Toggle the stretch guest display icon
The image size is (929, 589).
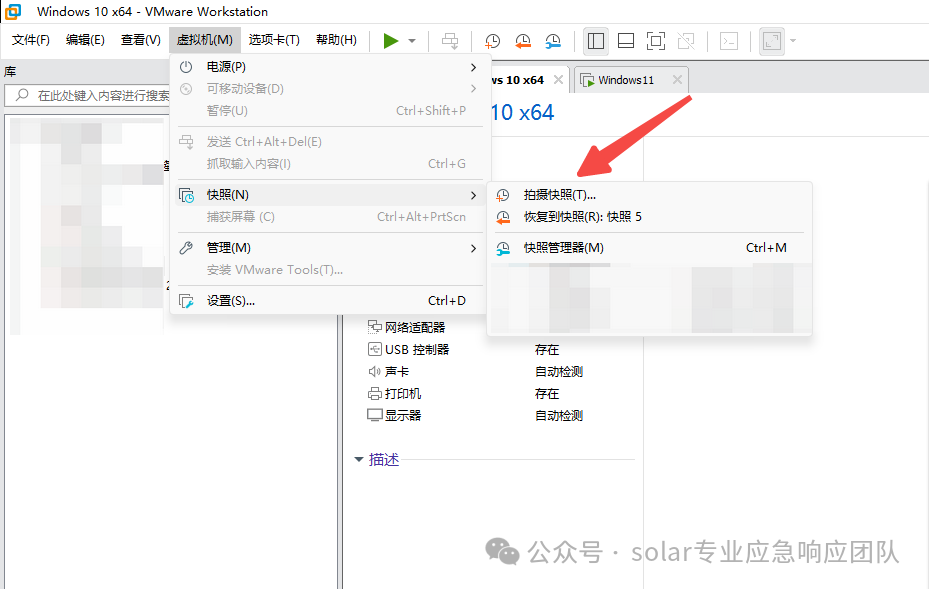pyautogui.click(x=771, y=41)
